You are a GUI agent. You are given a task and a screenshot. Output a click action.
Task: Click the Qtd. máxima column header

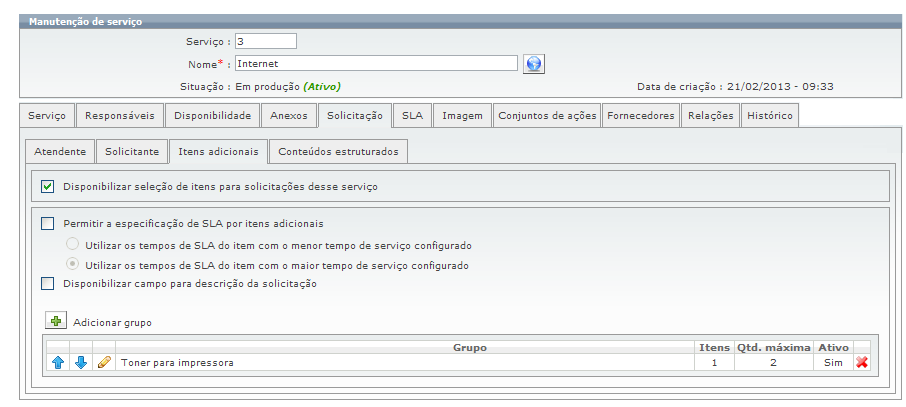(x=773, y=347)
